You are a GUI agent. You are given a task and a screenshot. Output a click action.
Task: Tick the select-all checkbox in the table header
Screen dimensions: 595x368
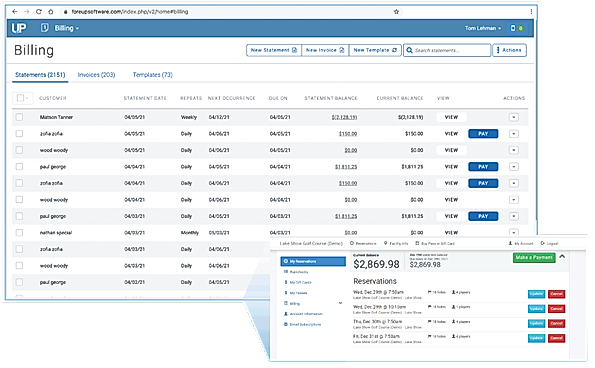coord(20,98)
